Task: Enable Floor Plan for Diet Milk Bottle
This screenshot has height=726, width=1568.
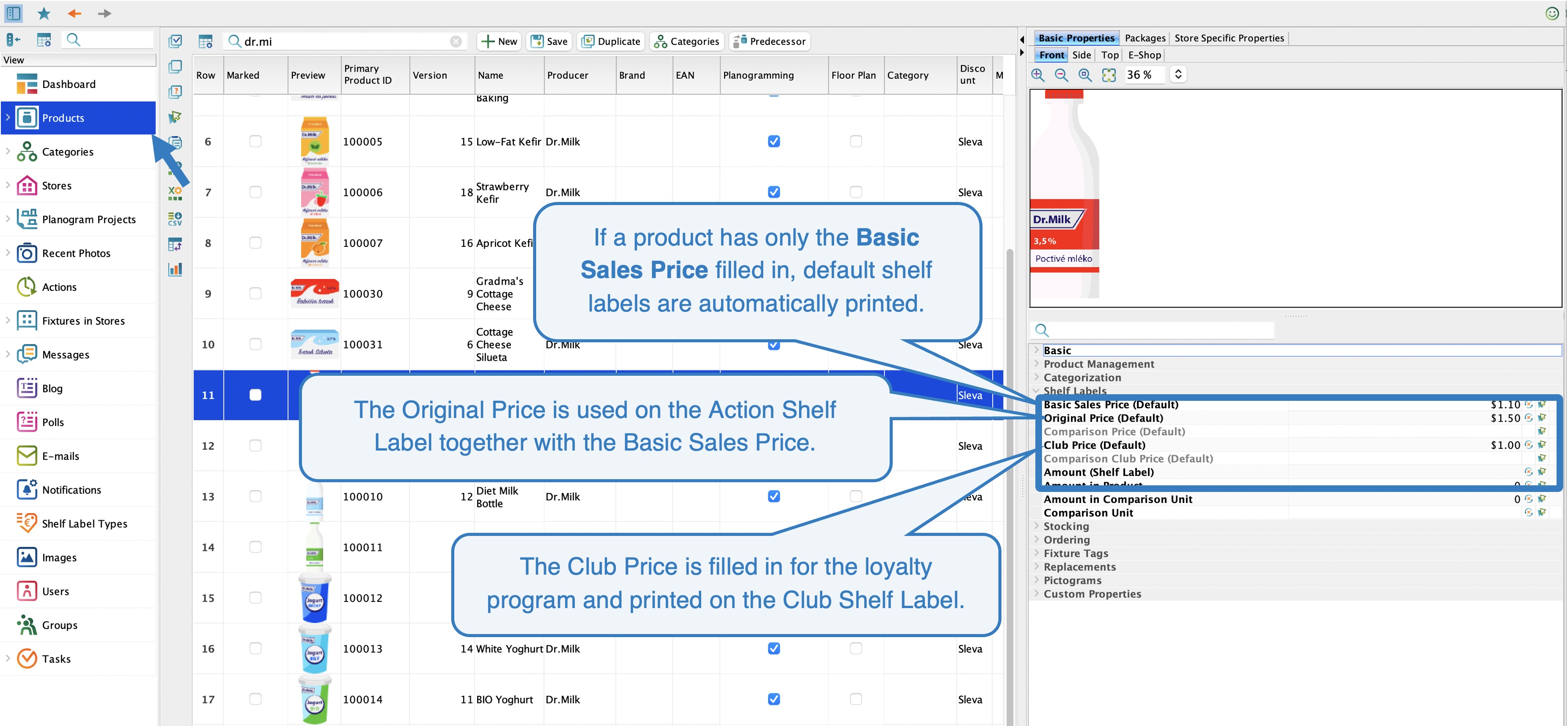Action: (856, 496)
